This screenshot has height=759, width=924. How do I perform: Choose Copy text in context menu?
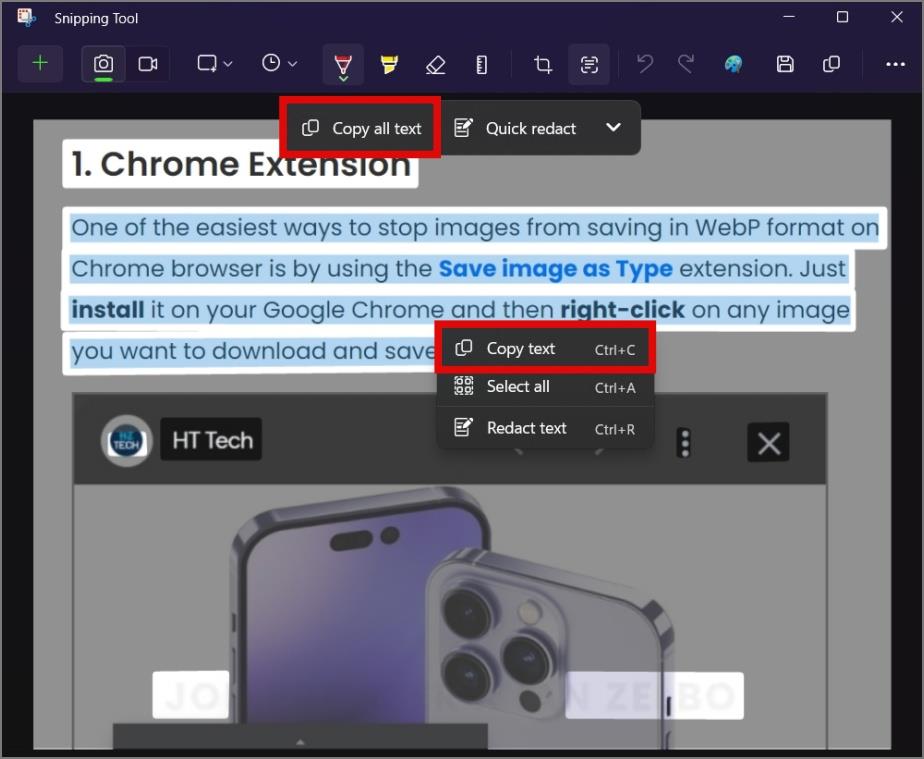(x=545, y=349)
